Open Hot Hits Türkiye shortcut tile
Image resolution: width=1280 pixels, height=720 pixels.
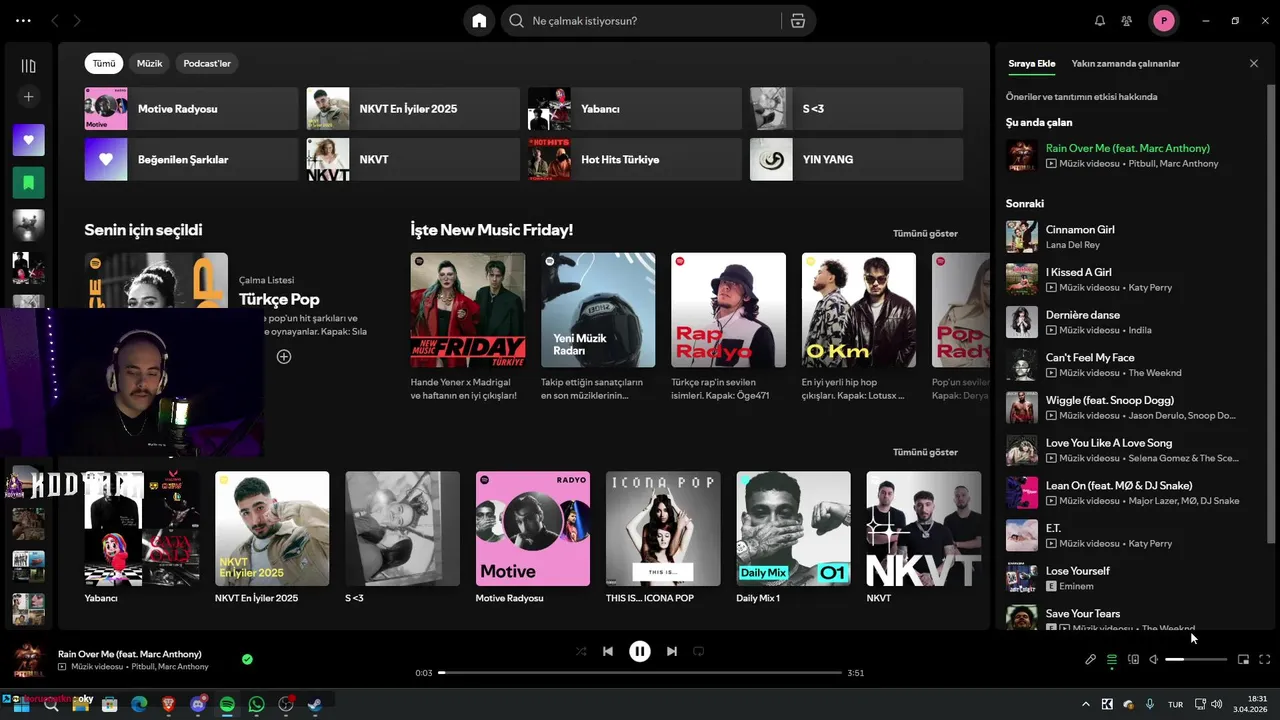[x=635, y=159]
